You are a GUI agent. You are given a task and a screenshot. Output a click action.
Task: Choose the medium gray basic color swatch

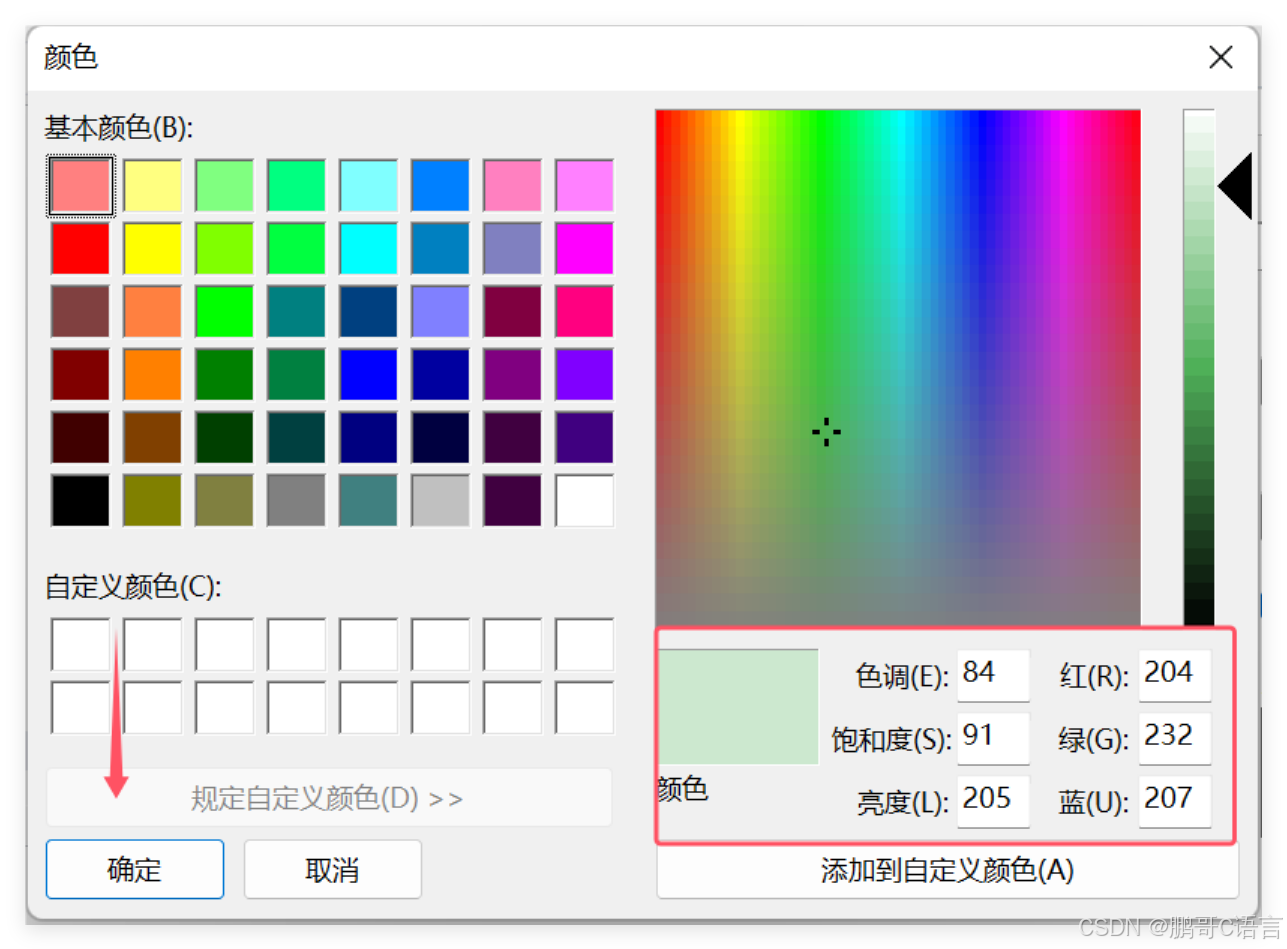(x=296, y=500)
